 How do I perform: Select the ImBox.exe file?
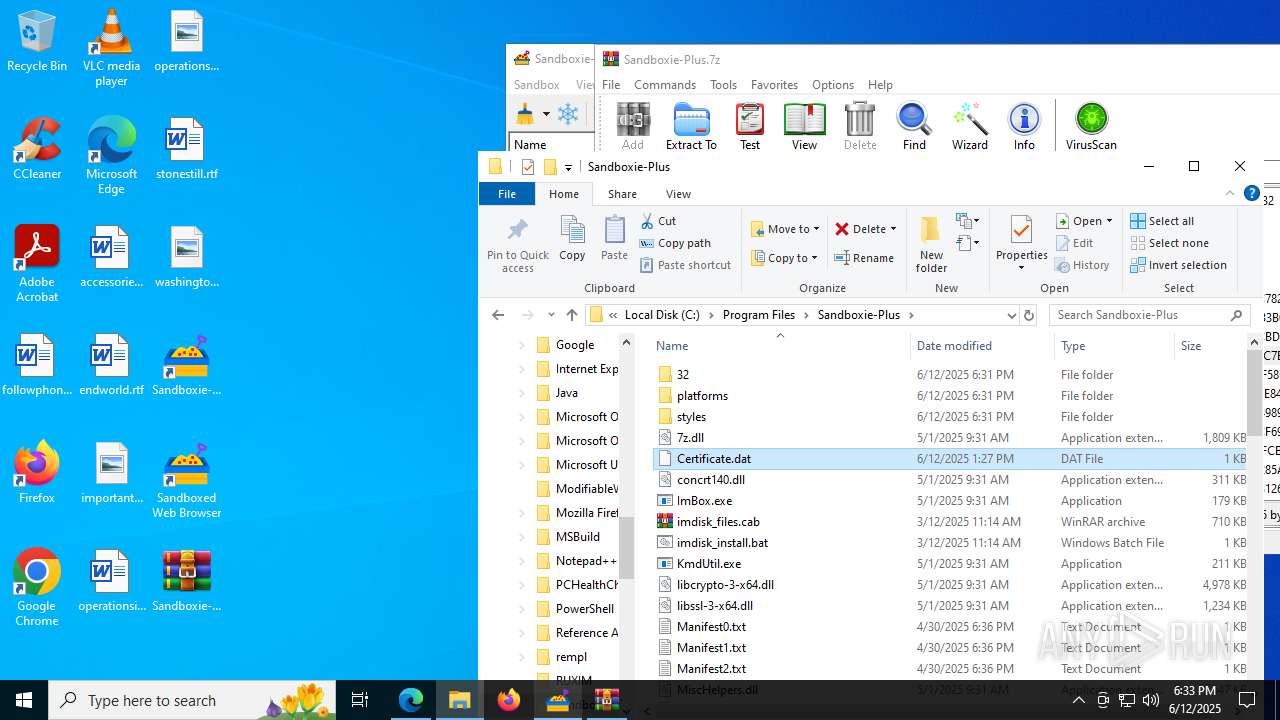704,501
